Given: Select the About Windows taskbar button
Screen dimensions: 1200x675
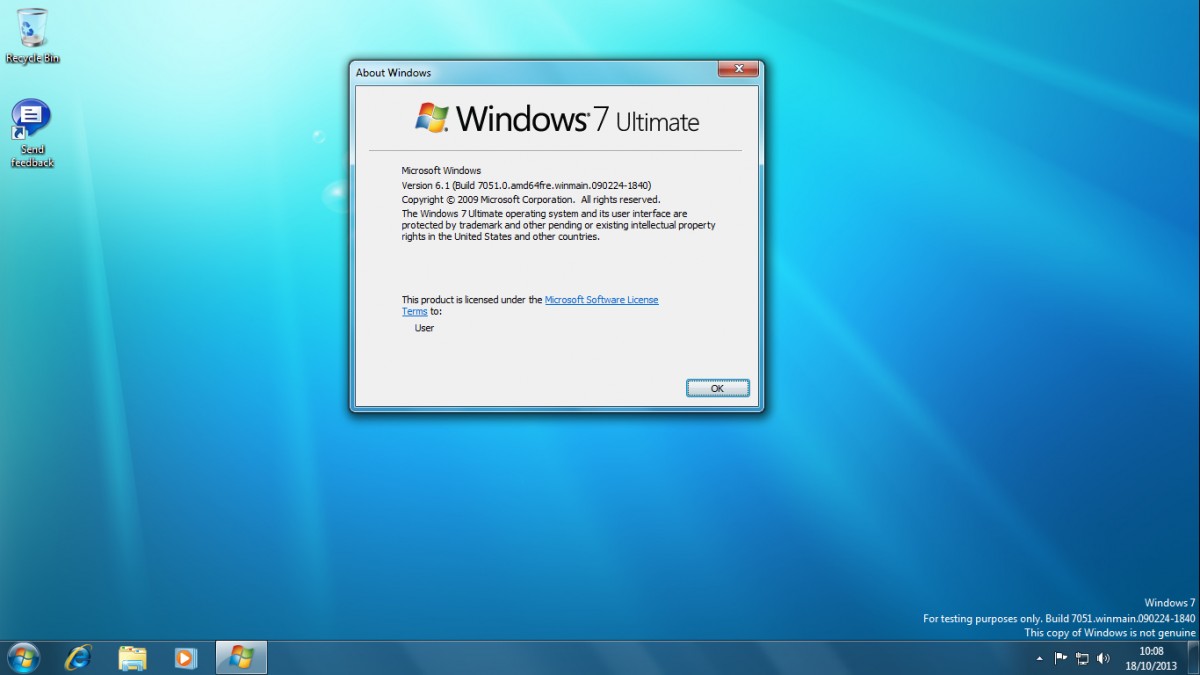Looking at the screenshot, I should (x=241, y=658).
